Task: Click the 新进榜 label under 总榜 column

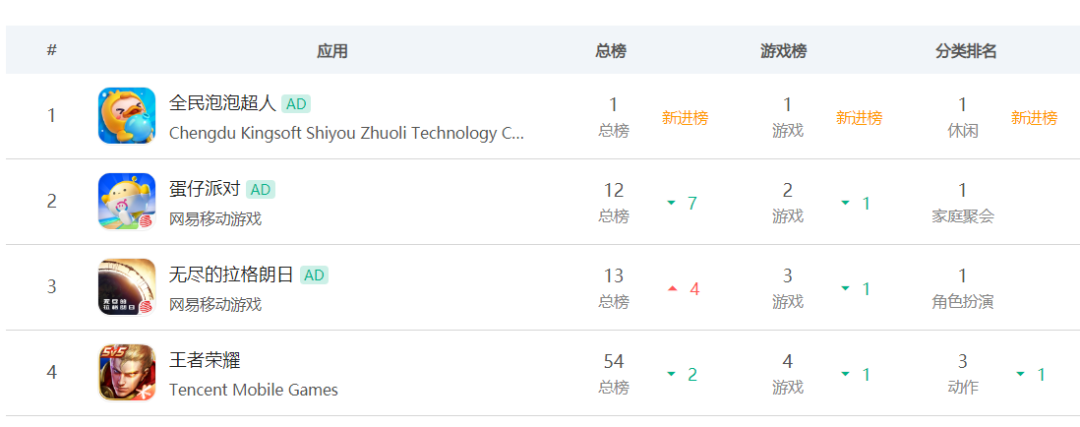Action: point(685,118)
